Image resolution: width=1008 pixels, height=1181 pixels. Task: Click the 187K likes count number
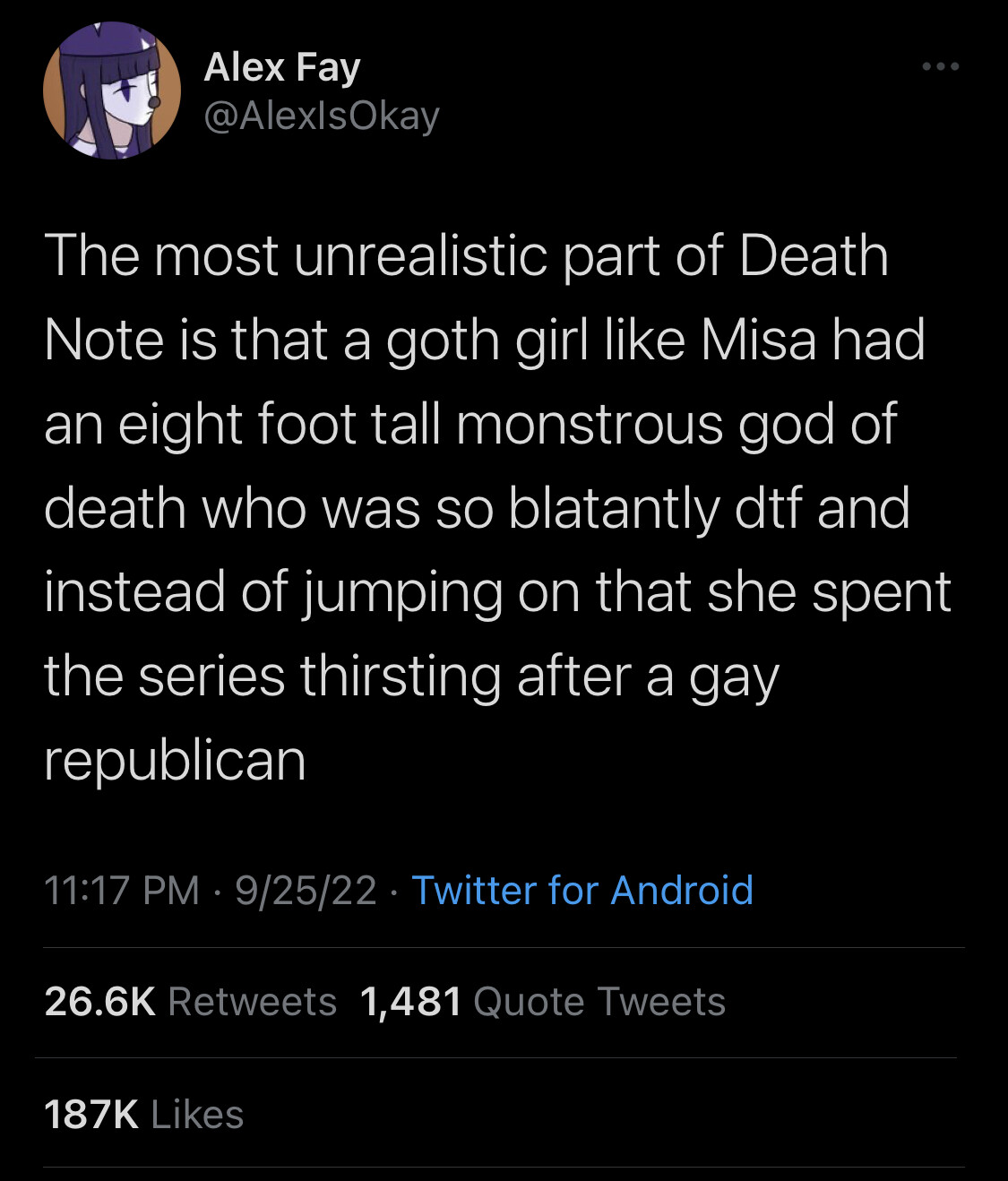tap(91, 1115)
